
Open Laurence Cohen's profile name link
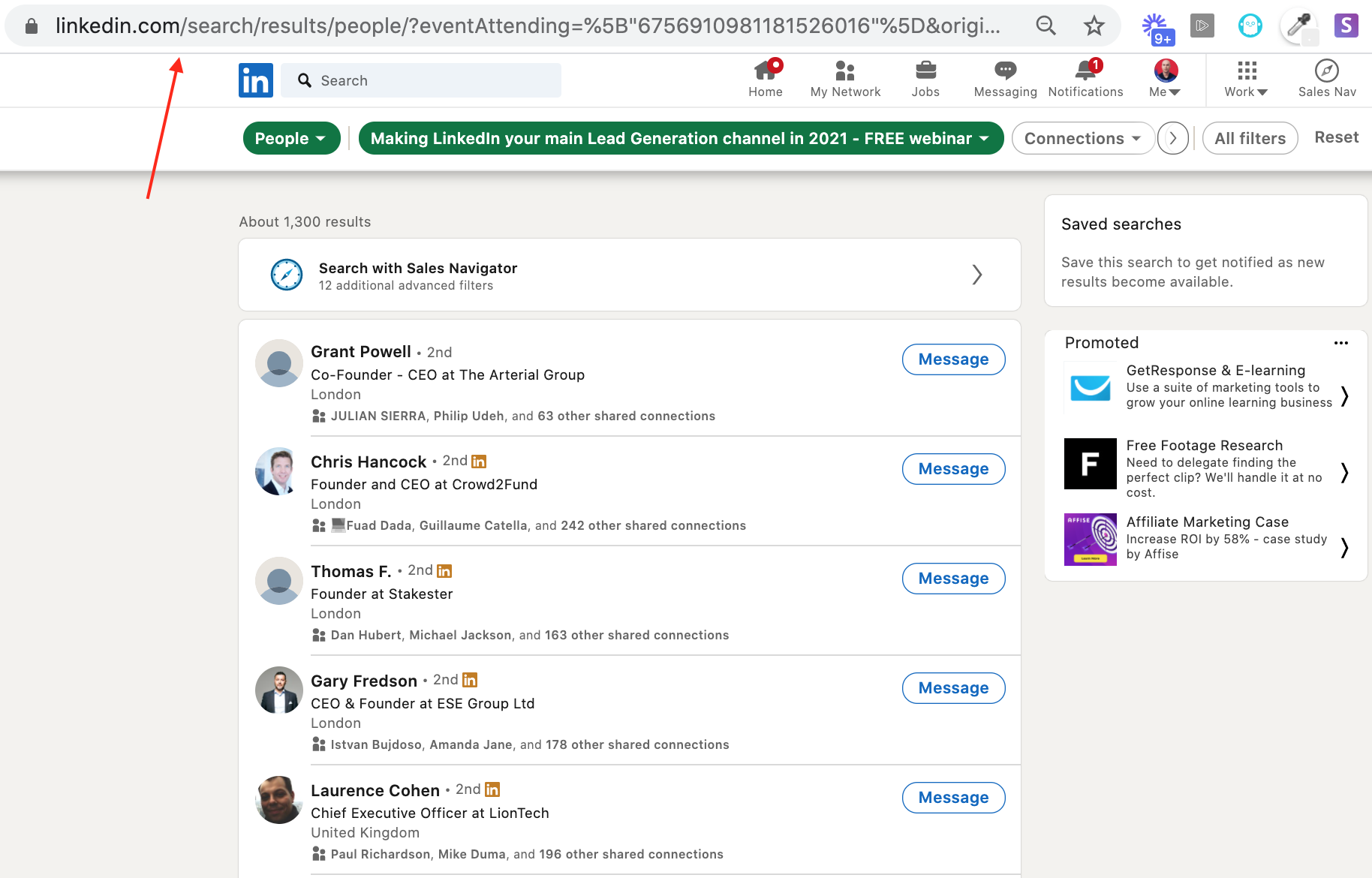coord(375,790)
